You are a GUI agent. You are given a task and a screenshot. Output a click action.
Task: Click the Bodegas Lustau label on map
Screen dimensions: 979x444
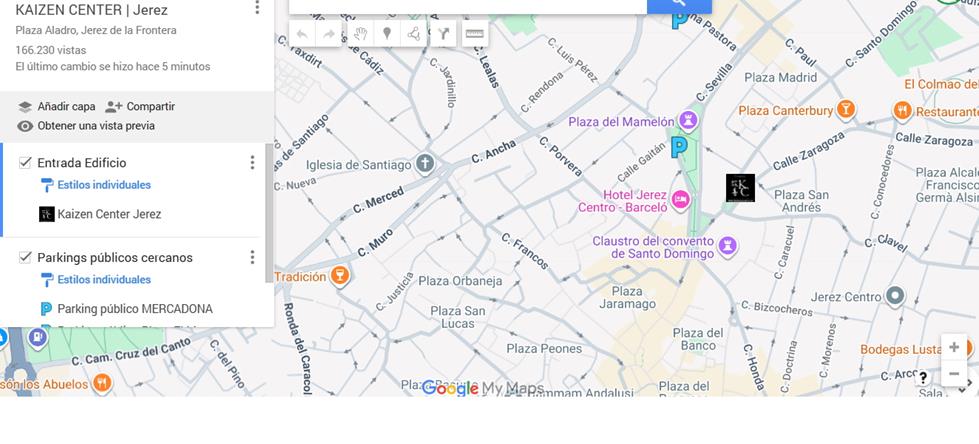tap(900, 349)
